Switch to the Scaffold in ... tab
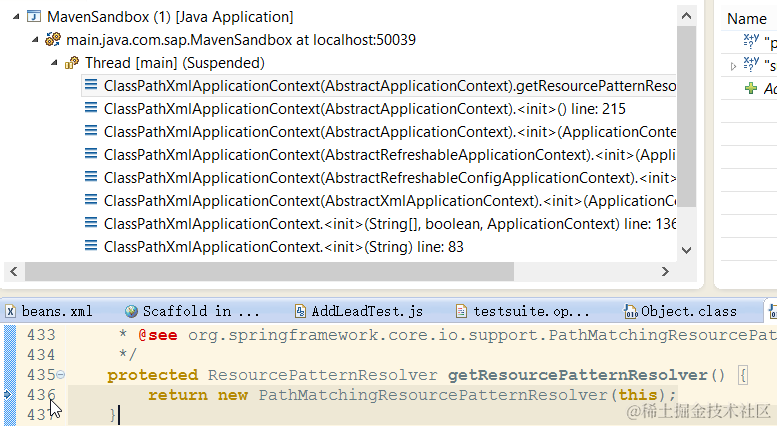The height and width of the screenshot is (426, 777). (201, 311)
